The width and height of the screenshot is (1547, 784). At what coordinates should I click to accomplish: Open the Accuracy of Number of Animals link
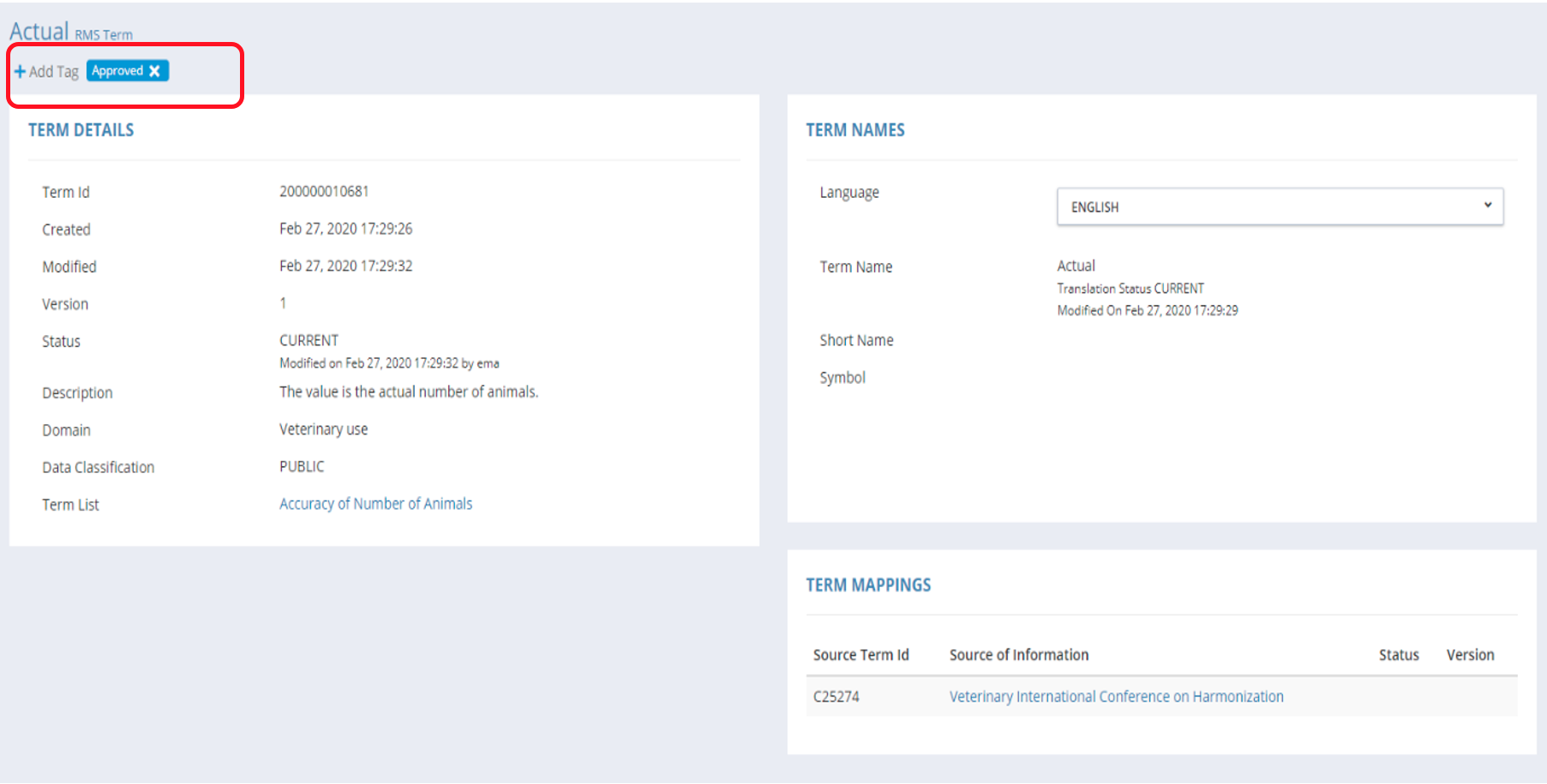(x=375, y=504)
